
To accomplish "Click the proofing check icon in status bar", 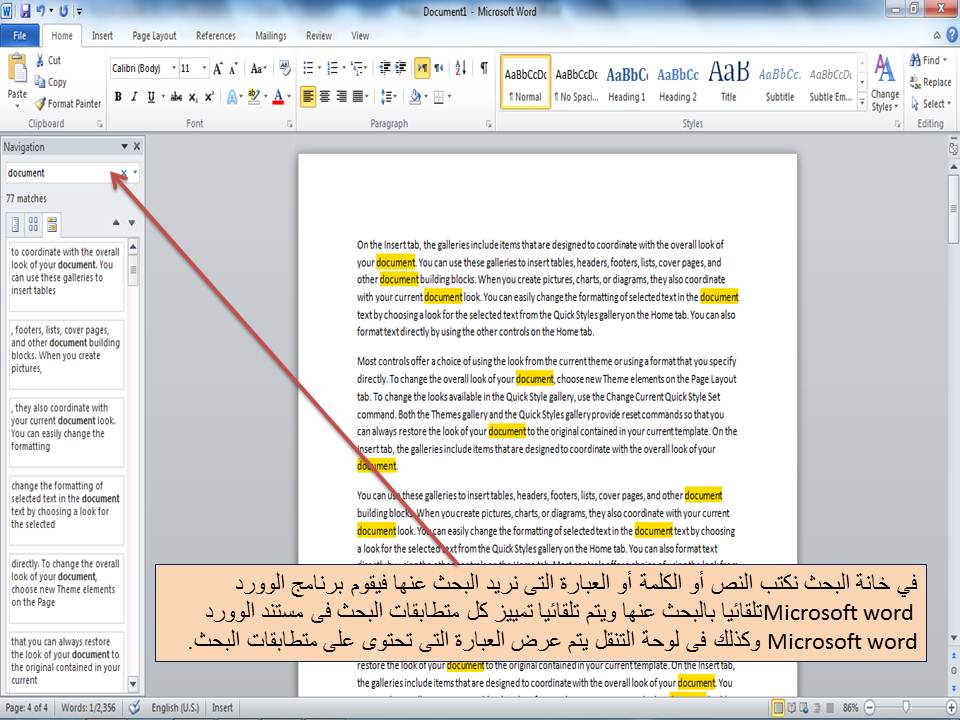I will click(134, 707).
